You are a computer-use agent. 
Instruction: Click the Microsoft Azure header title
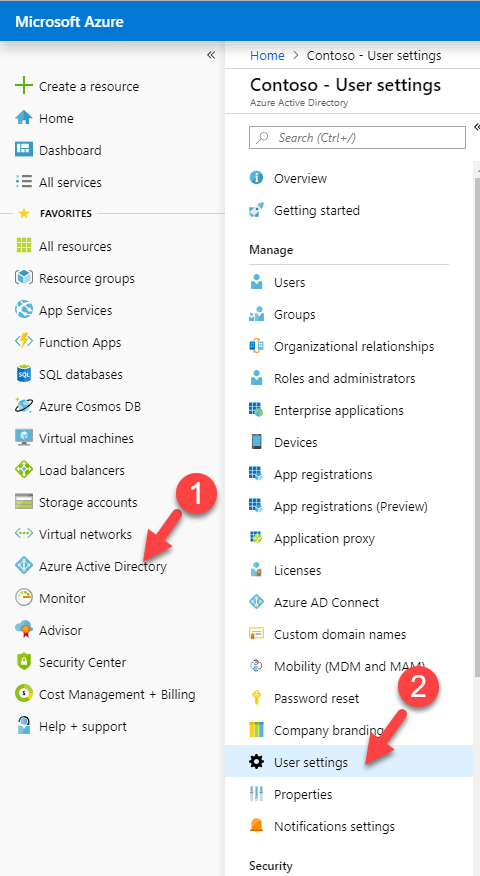(x=69, y=22)
